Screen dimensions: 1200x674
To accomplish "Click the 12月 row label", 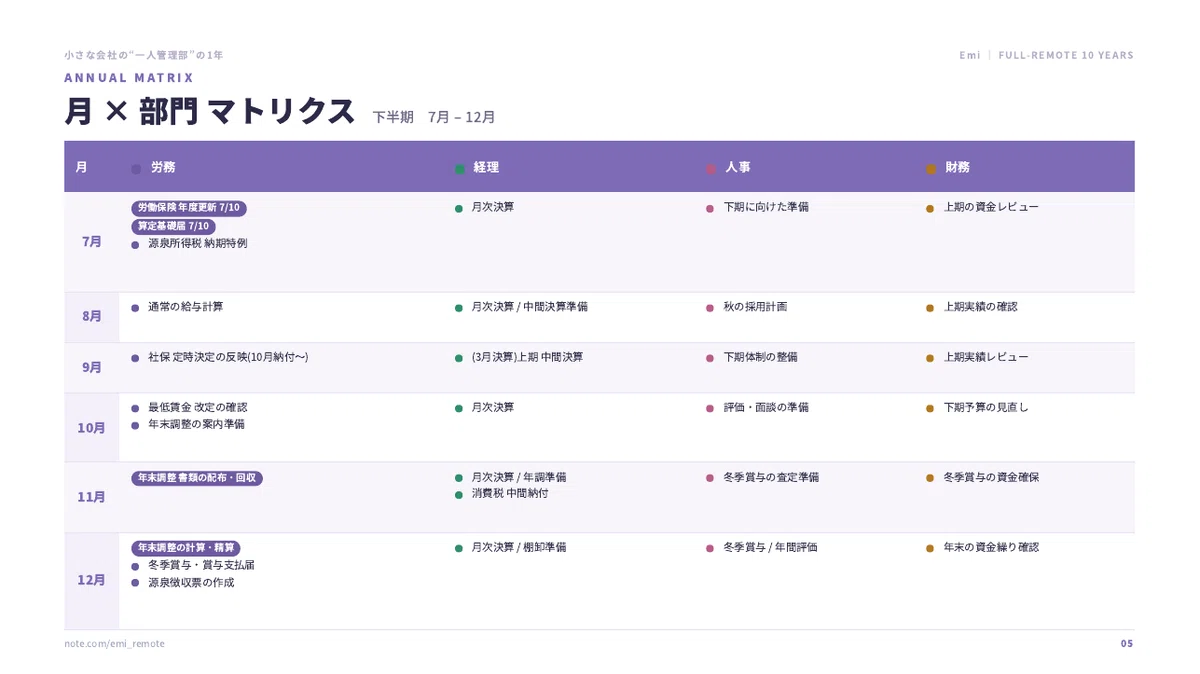I will click(x=91, y=580).
